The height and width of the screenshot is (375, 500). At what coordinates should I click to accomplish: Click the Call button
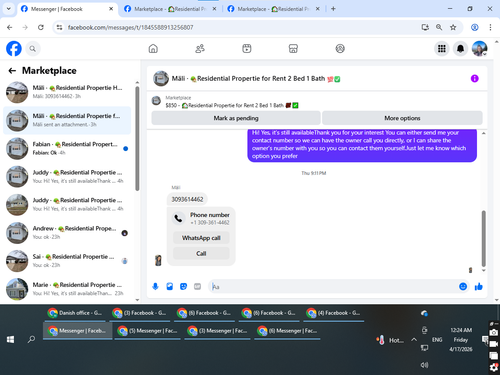point(201,253)
